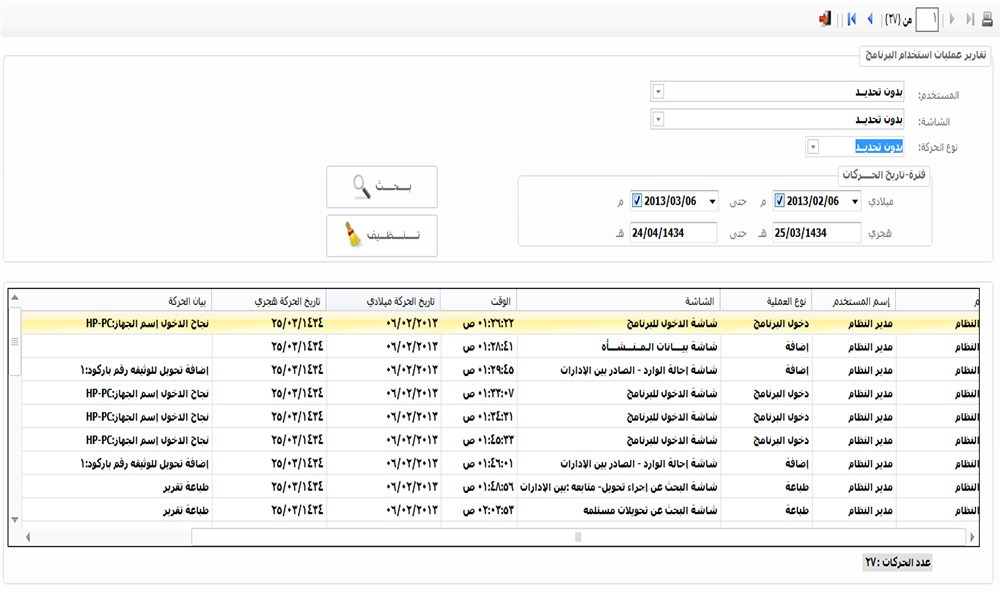Click the red exit door icon
Viewport: 1000px width, 590px height.
coord(826,19)
